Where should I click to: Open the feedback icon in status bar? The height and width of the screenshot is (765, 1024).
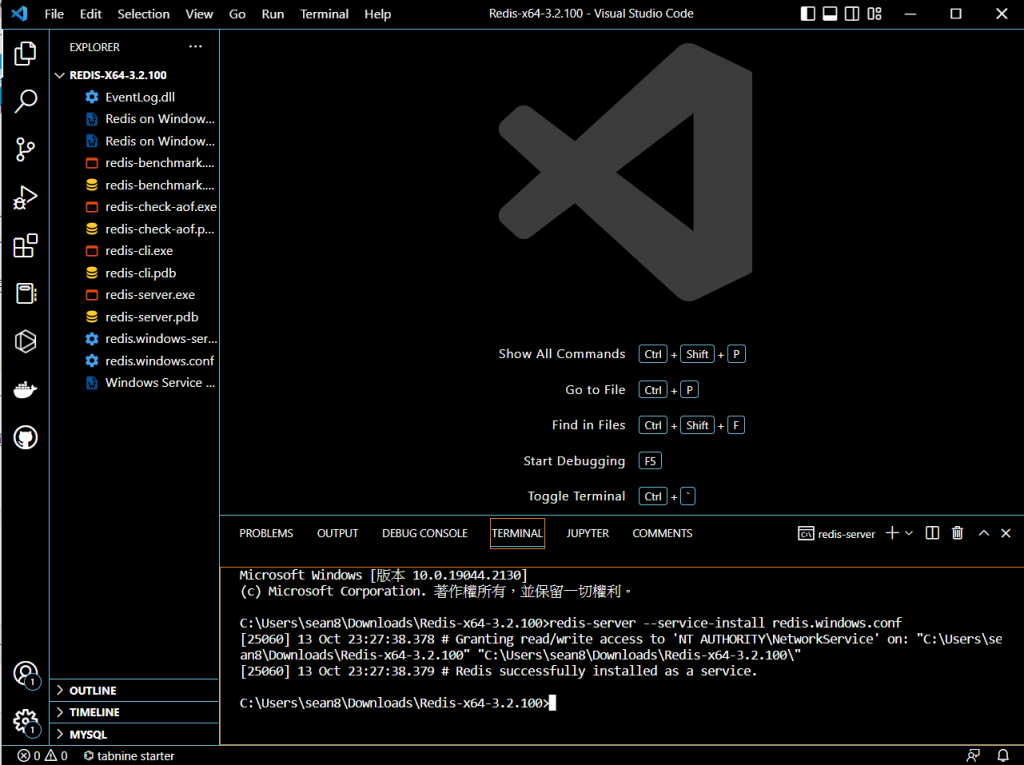point(973,756)
